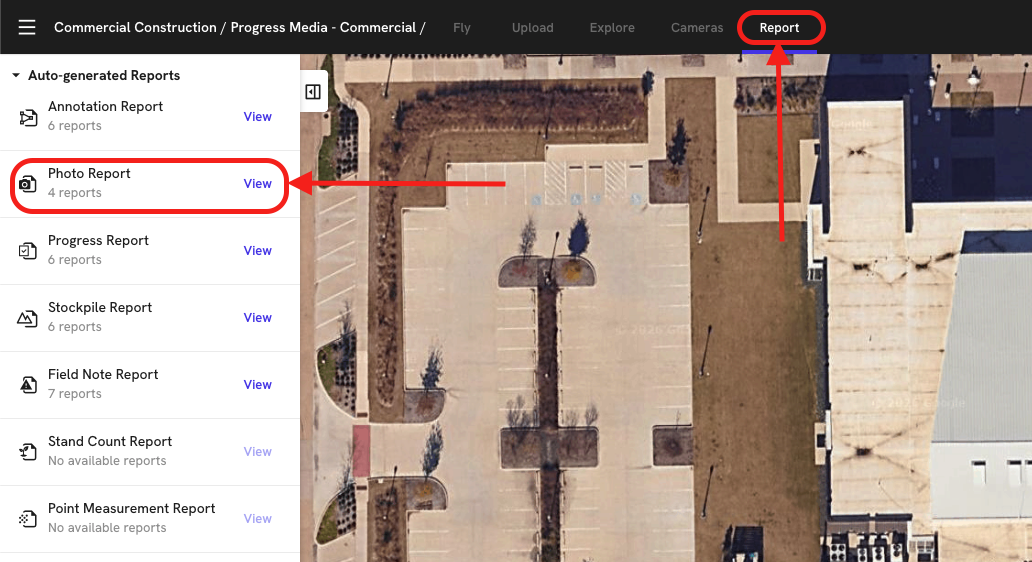This screenshot has height=562, width=1032.
Task: Click the Progress Report checklist icon
Action: [28, 251]
